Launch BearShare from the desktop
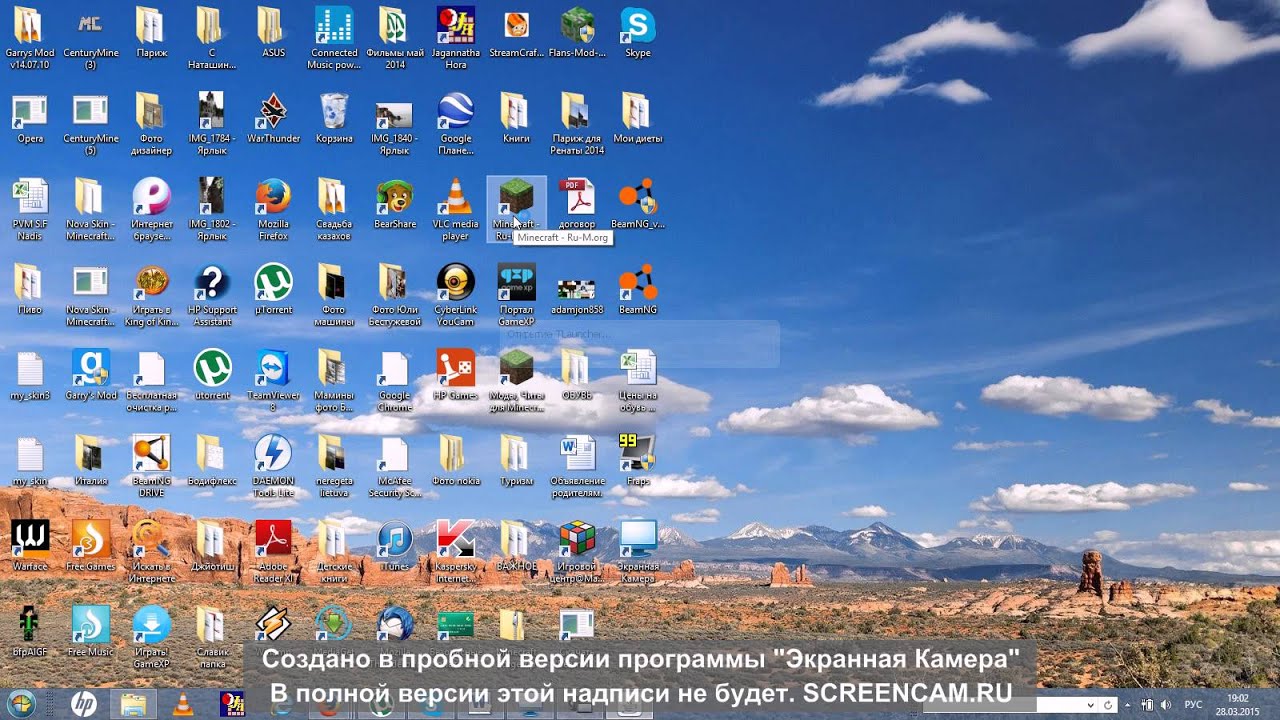Viewport: 1280px width, 720px height. (x=395, y=203)
